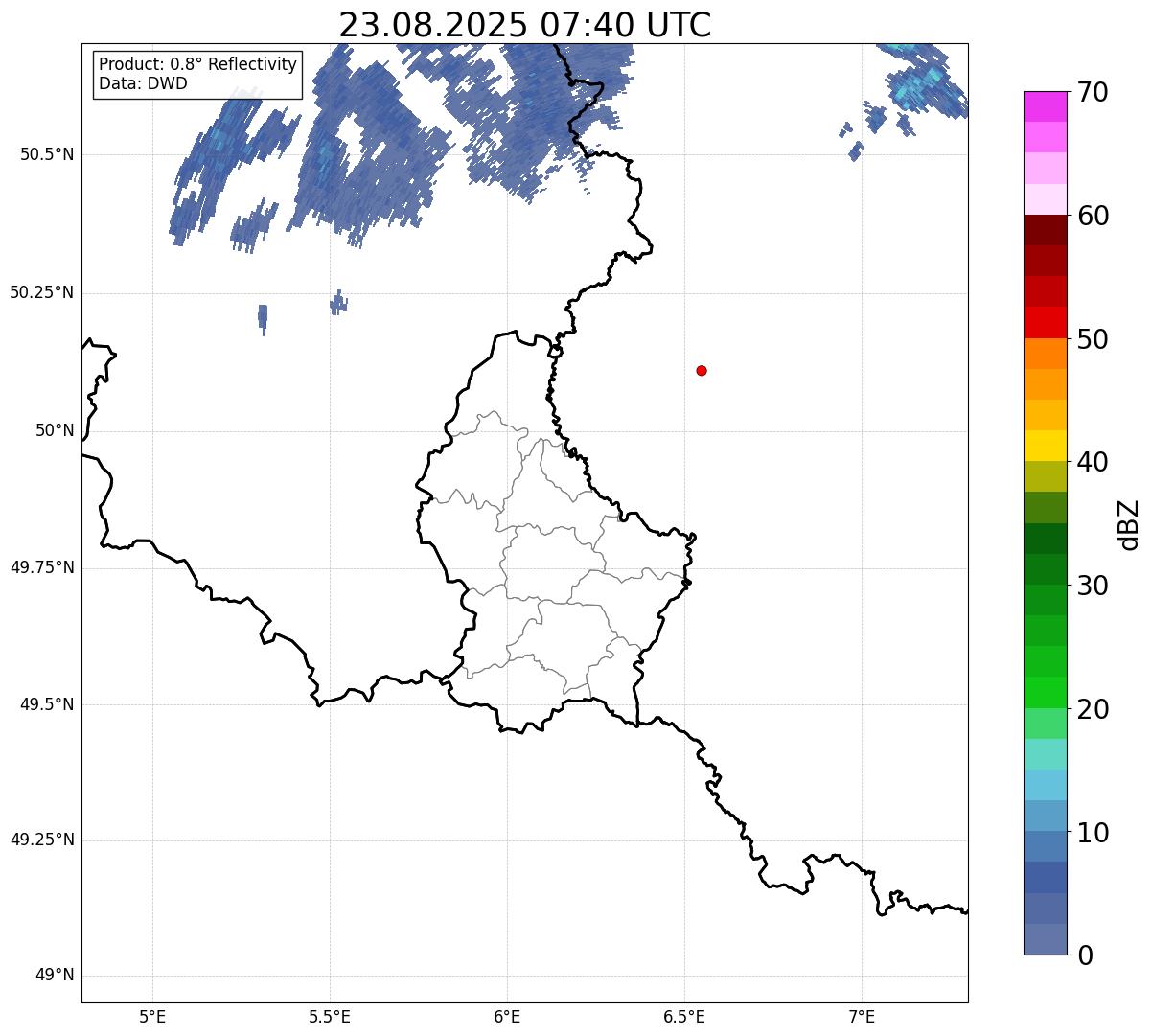1152x1036 pixels.
Task: Click the 49.5°N latitude label
Action: click(x=47, y=704)
